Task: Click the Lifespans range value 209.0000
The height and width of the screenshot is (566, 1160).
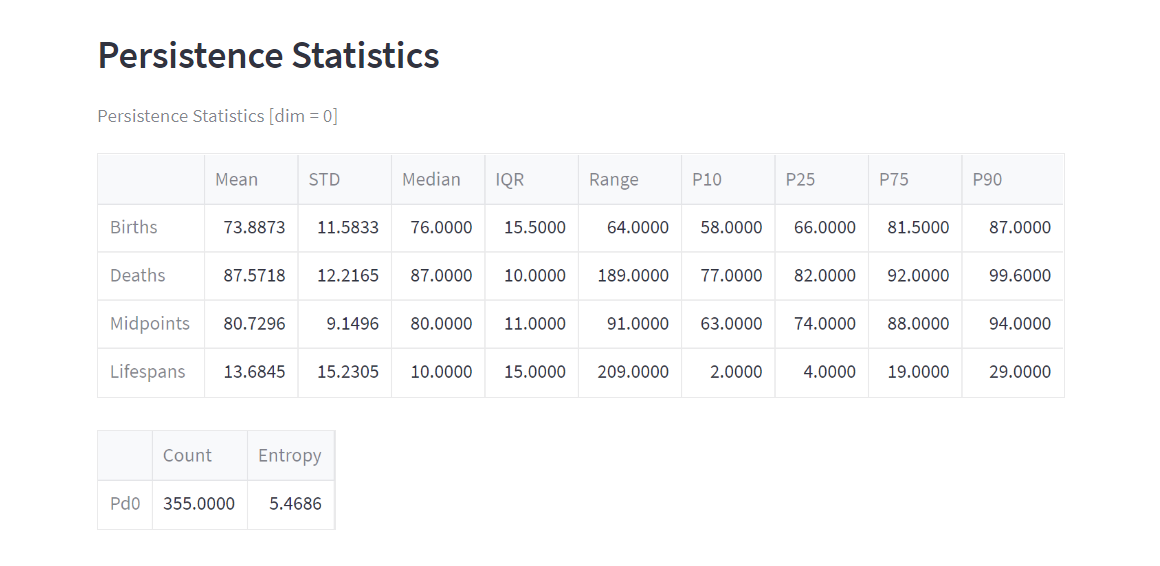Action: [633, 372]
